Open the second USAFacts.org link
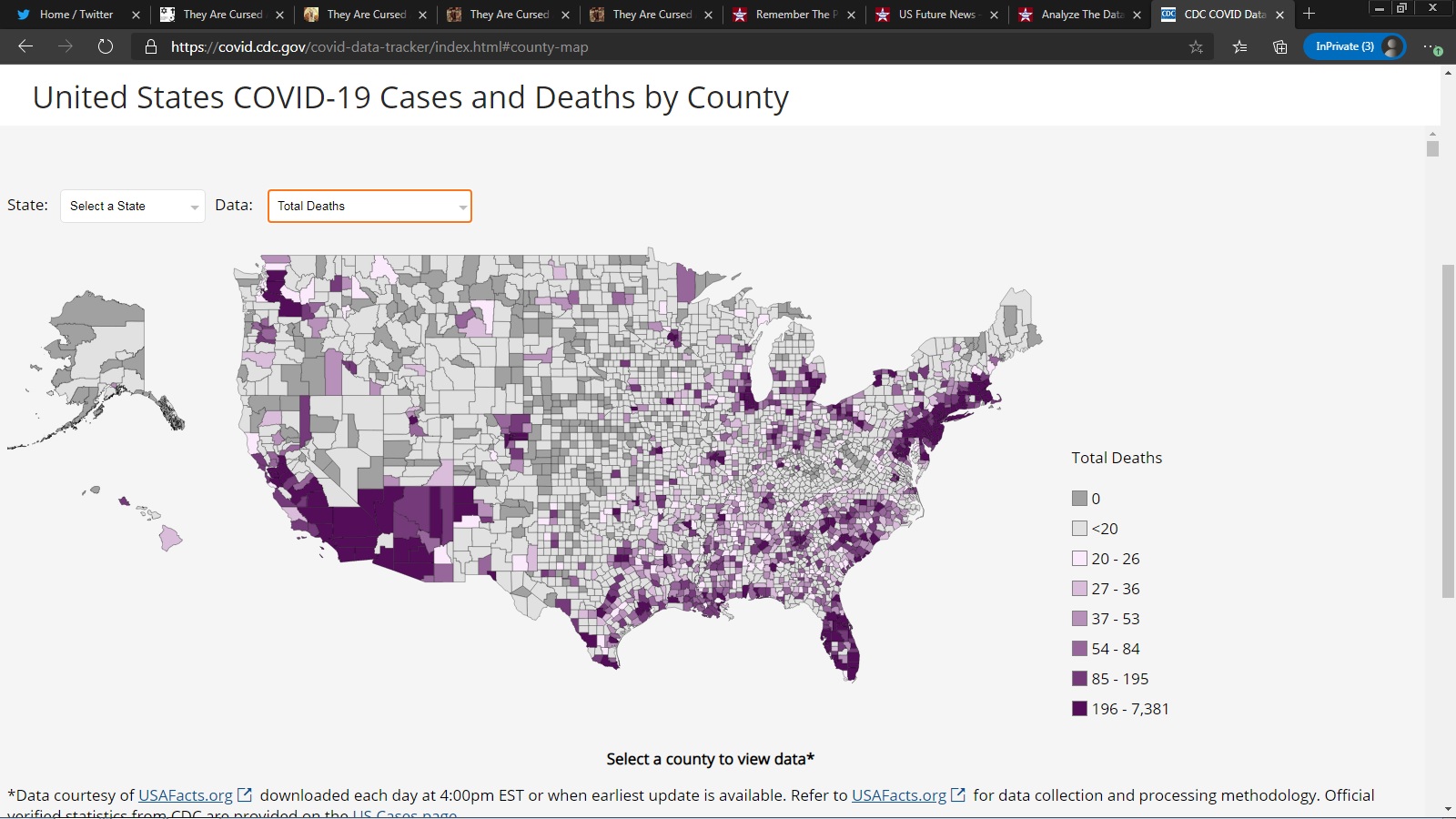The width and height of the screenshot is (1456, 819). tap(898, 795)
